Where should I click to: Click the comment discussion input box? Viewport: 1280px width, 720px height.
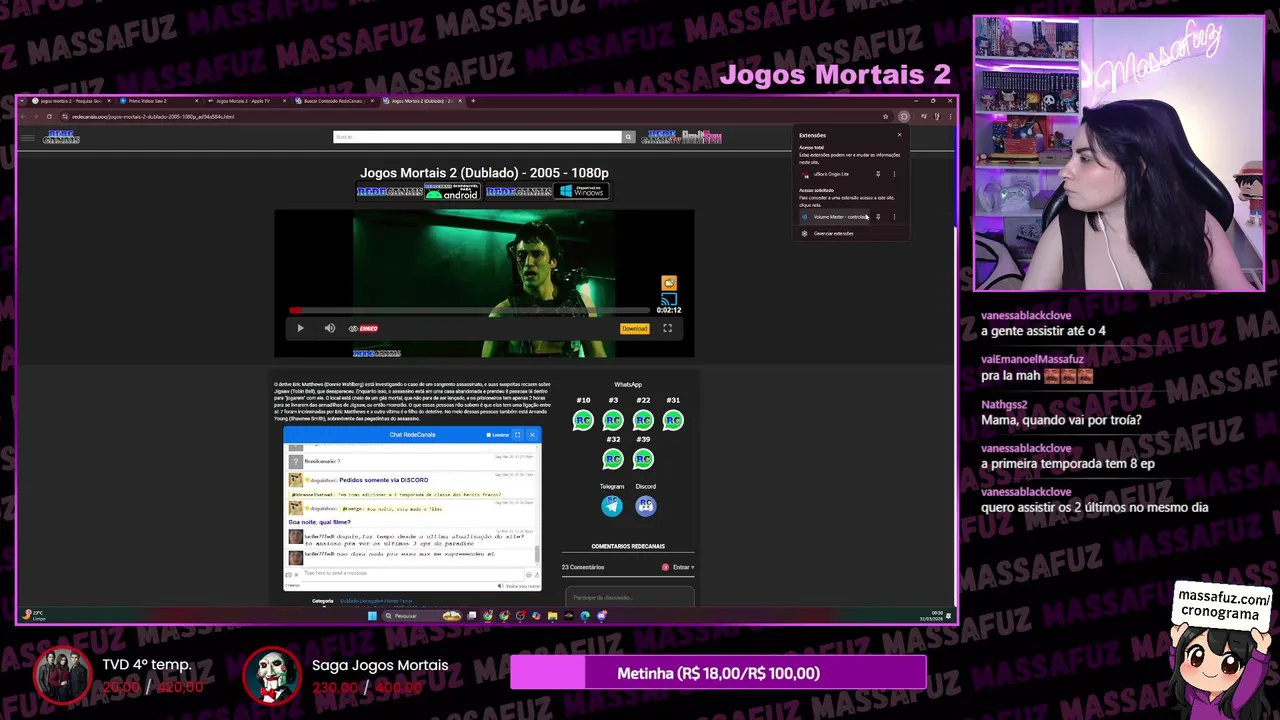(629, 597)
